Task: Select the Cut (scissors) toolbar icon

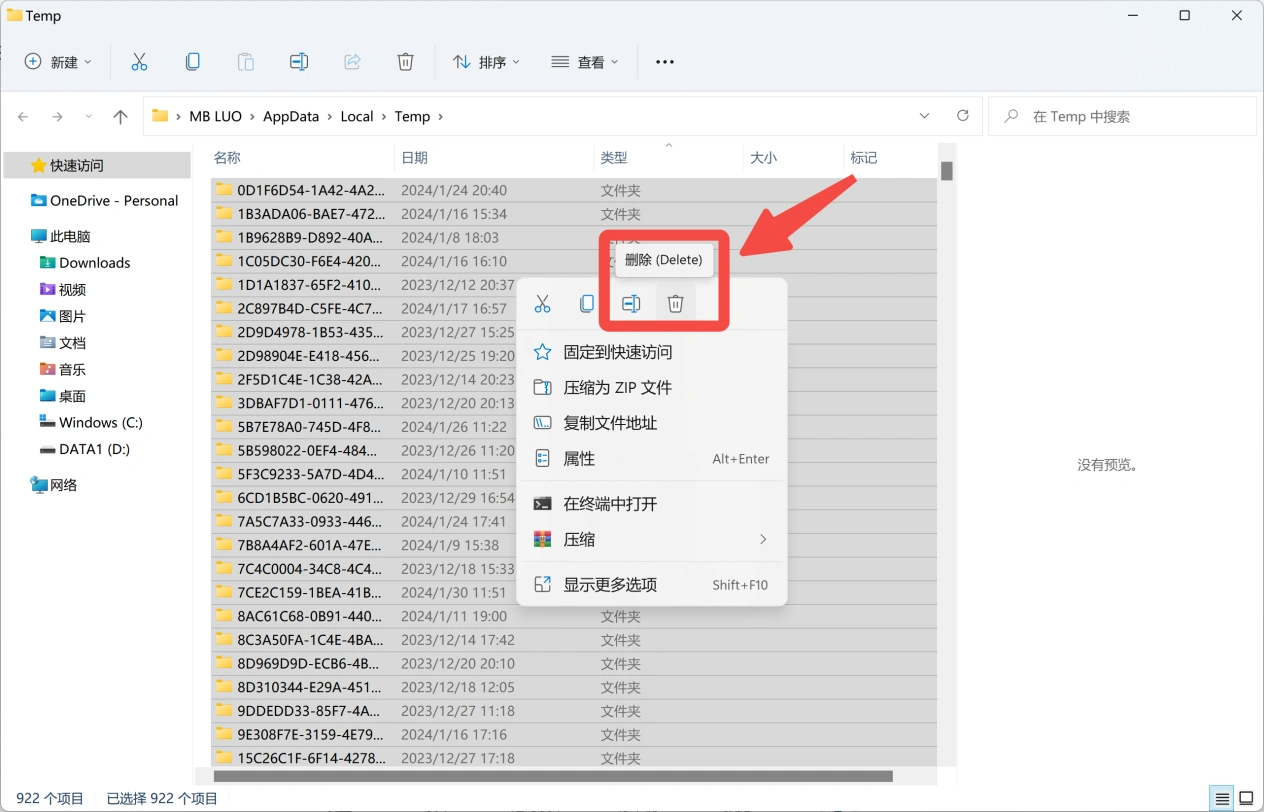Action: point(139,61)
